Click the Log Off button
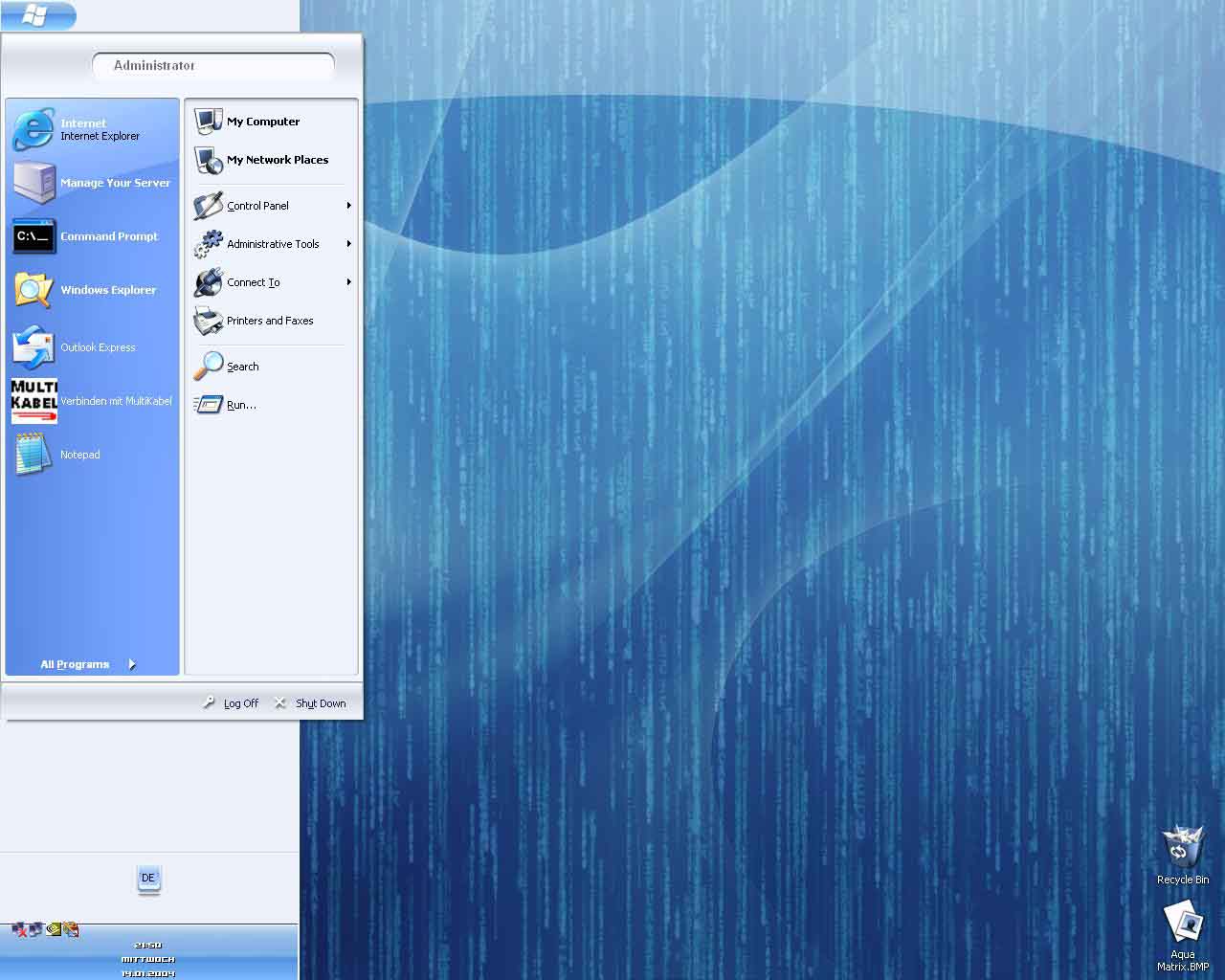The image size is (1225, 980). pos(231,703)
